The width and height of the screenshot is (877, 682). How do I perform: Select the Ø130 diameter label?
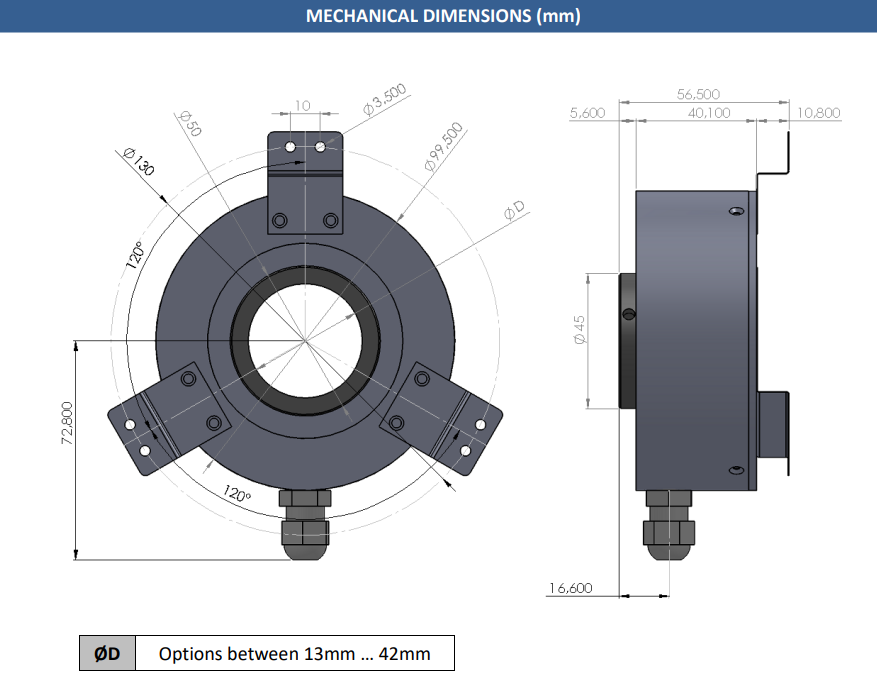(x=138, y=162)
